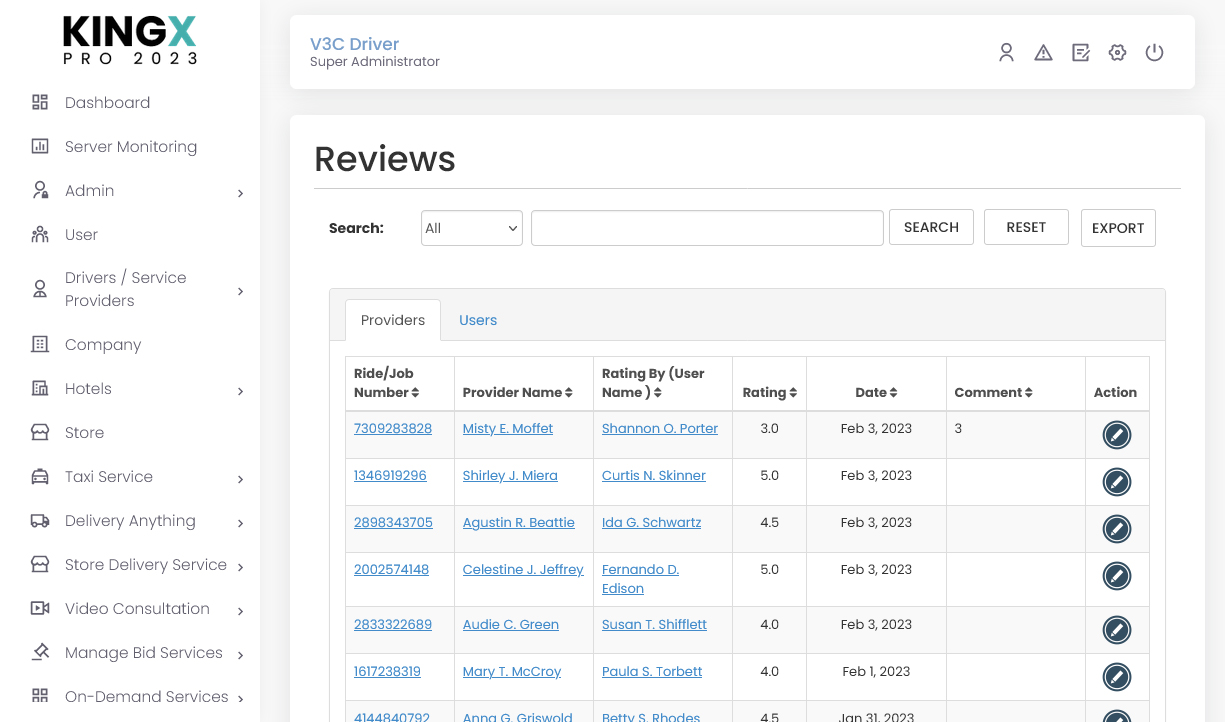Expand the Taxi Service chevron

click(240, 480)
